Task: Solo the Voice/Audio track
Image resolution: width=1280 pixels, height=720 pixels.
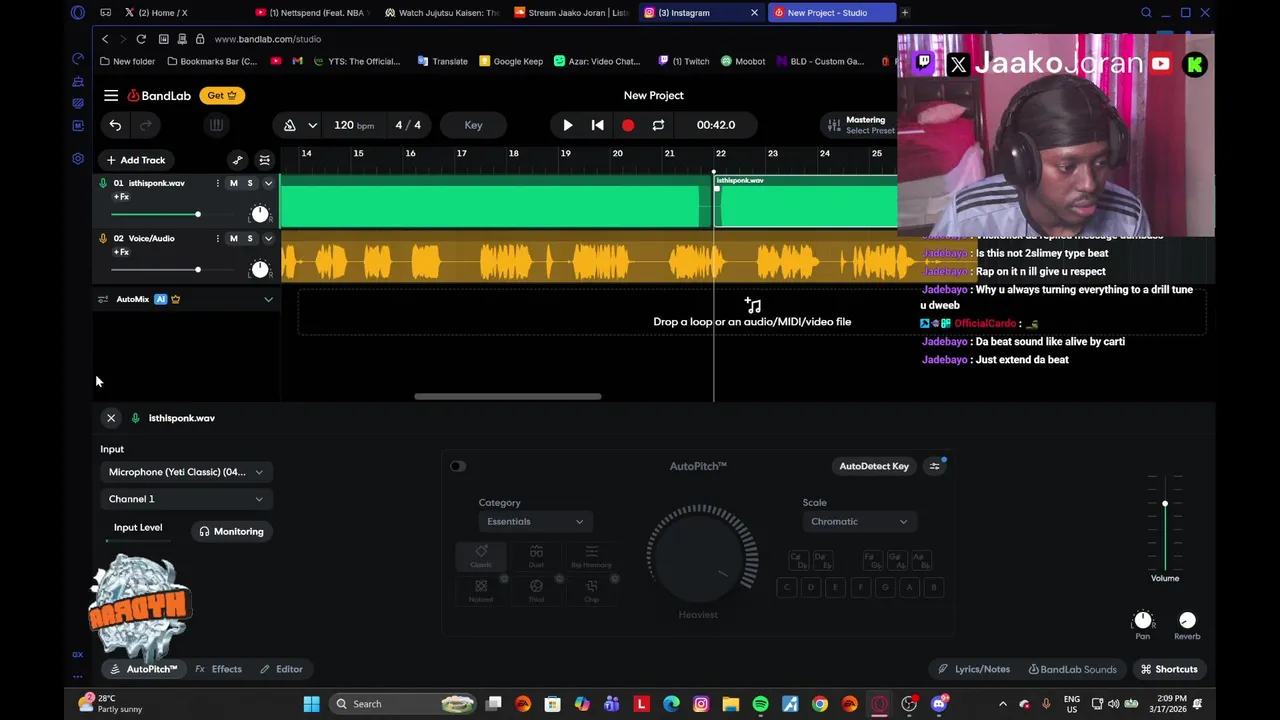Action: click(250, 238)
